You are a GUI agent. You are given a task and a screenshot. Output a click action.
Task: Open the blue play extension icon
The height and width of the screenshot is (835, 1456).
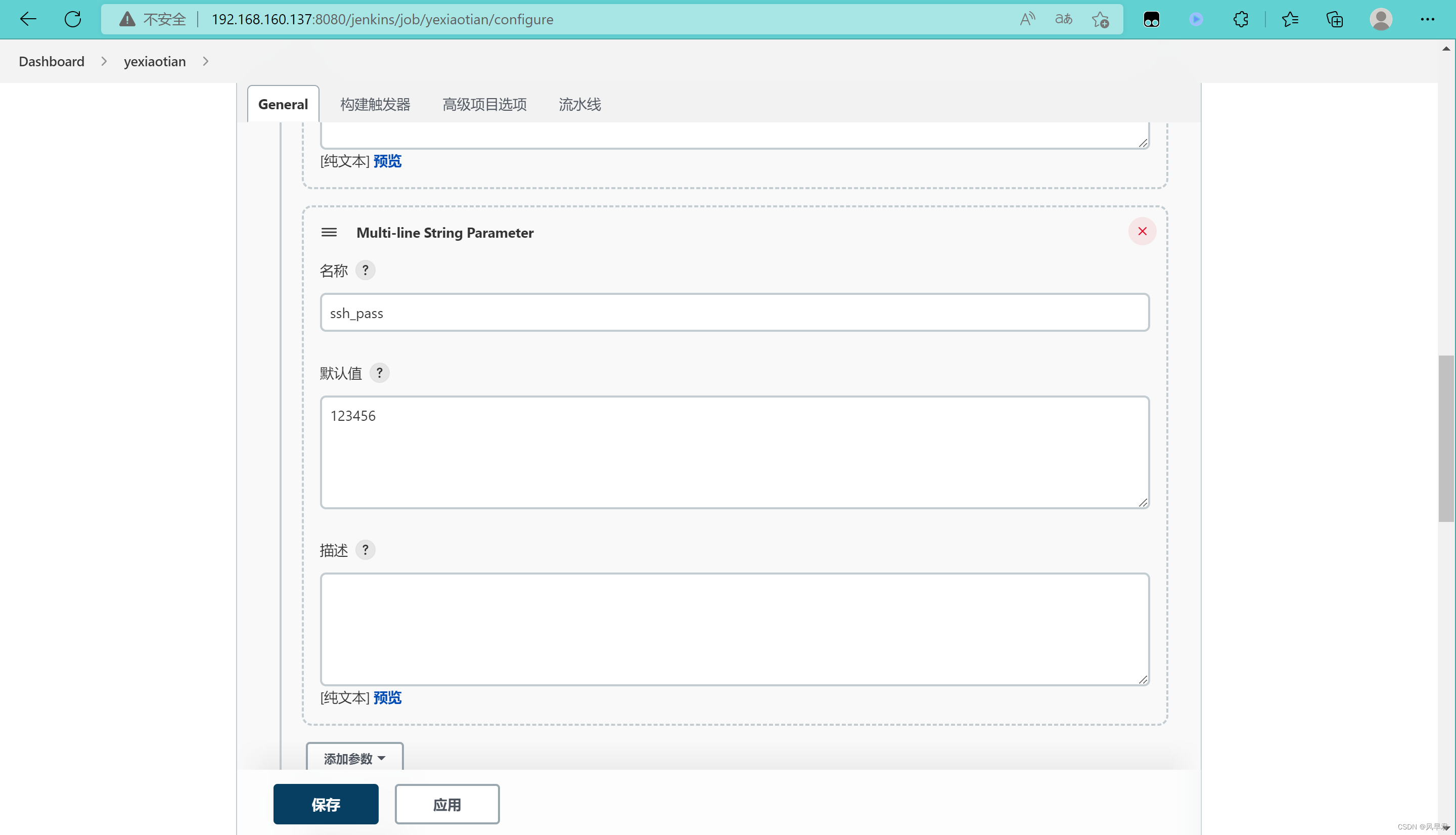coord(1196,19)
